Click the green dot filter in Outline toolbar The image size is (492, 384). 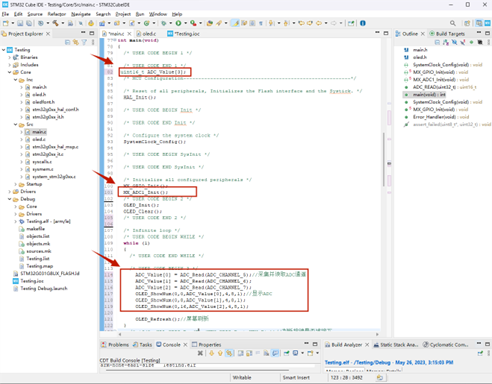(471, 42)
